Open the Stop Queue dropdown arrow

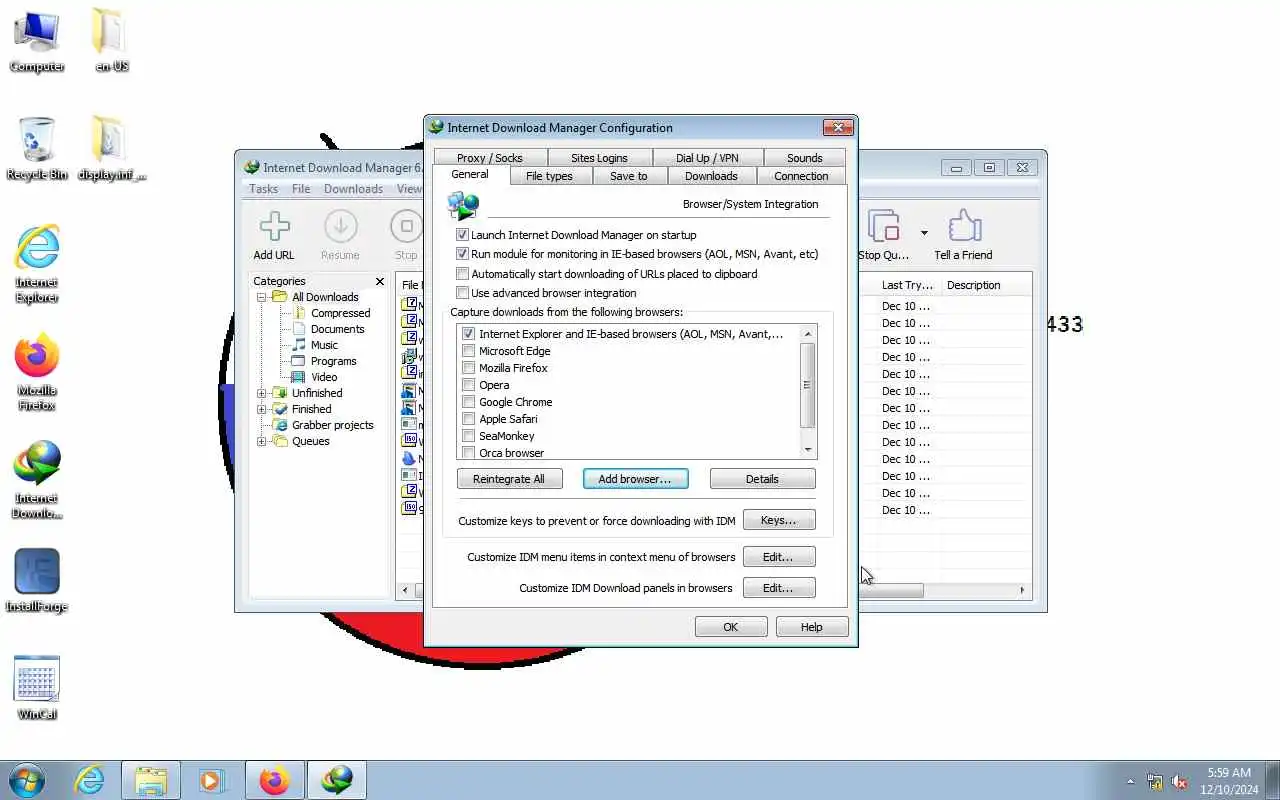tap(924, 233)
